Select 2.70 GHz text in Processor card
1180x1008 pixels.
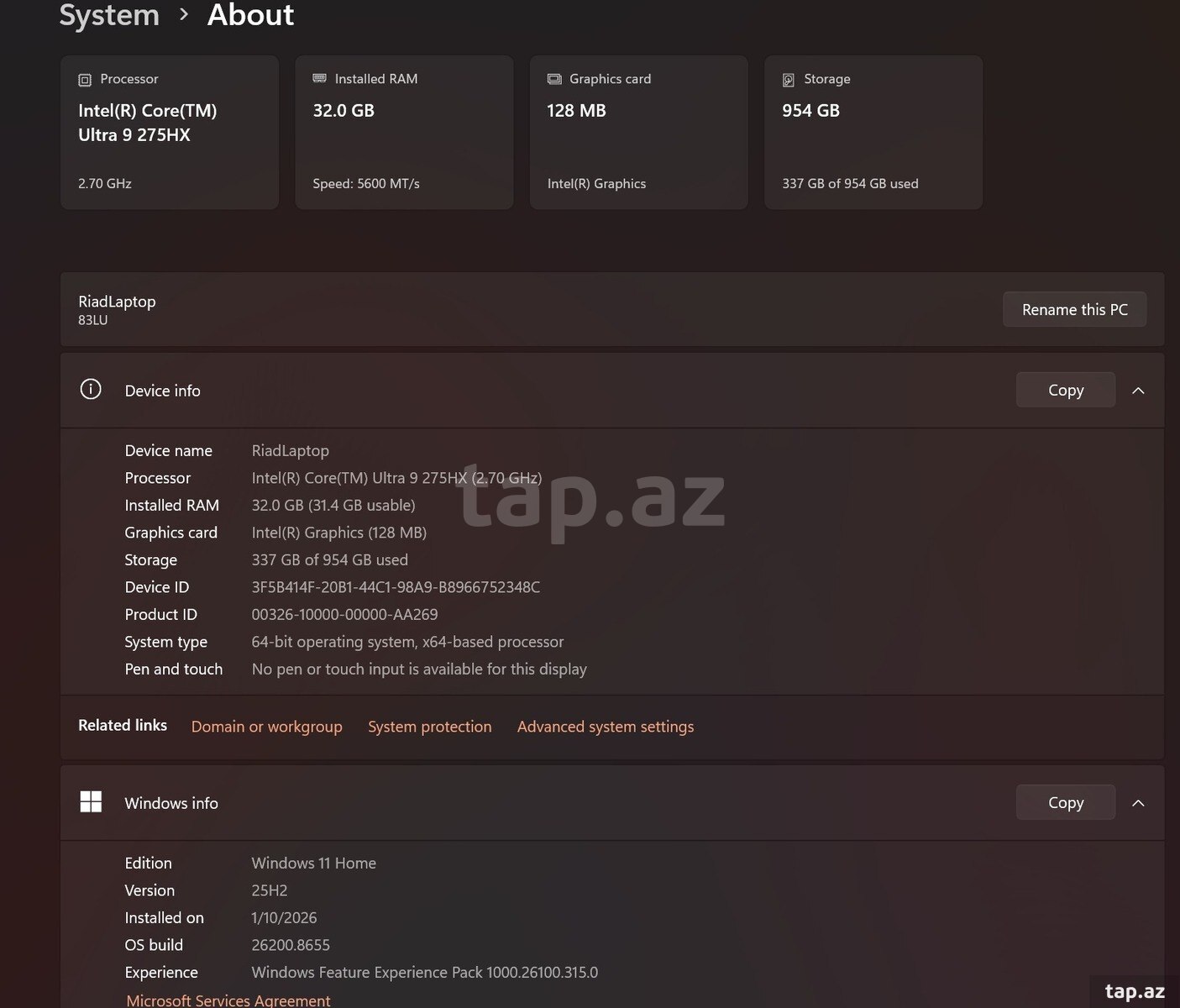(x=105, y=183)
